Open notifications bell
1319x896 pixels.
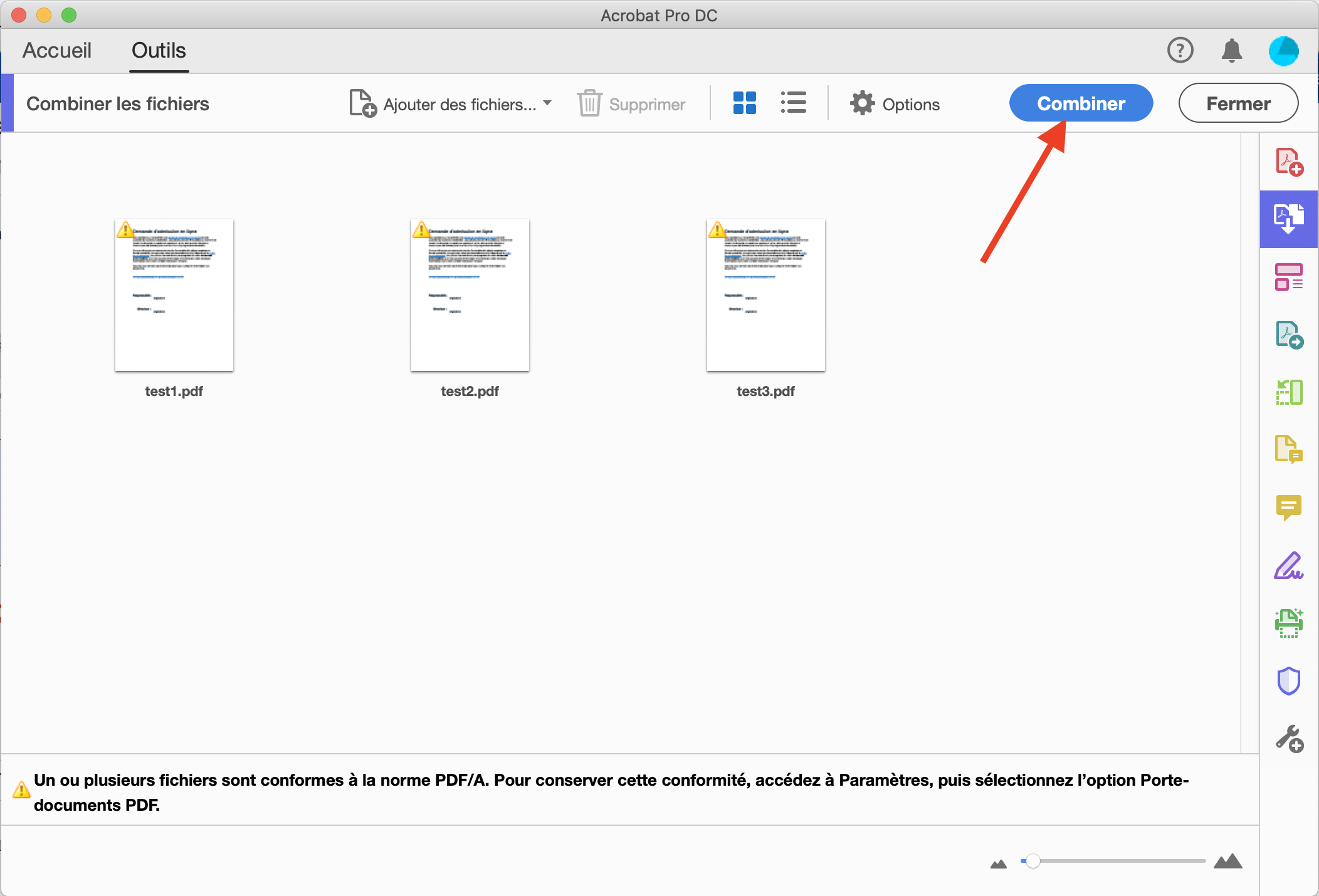1232,50
